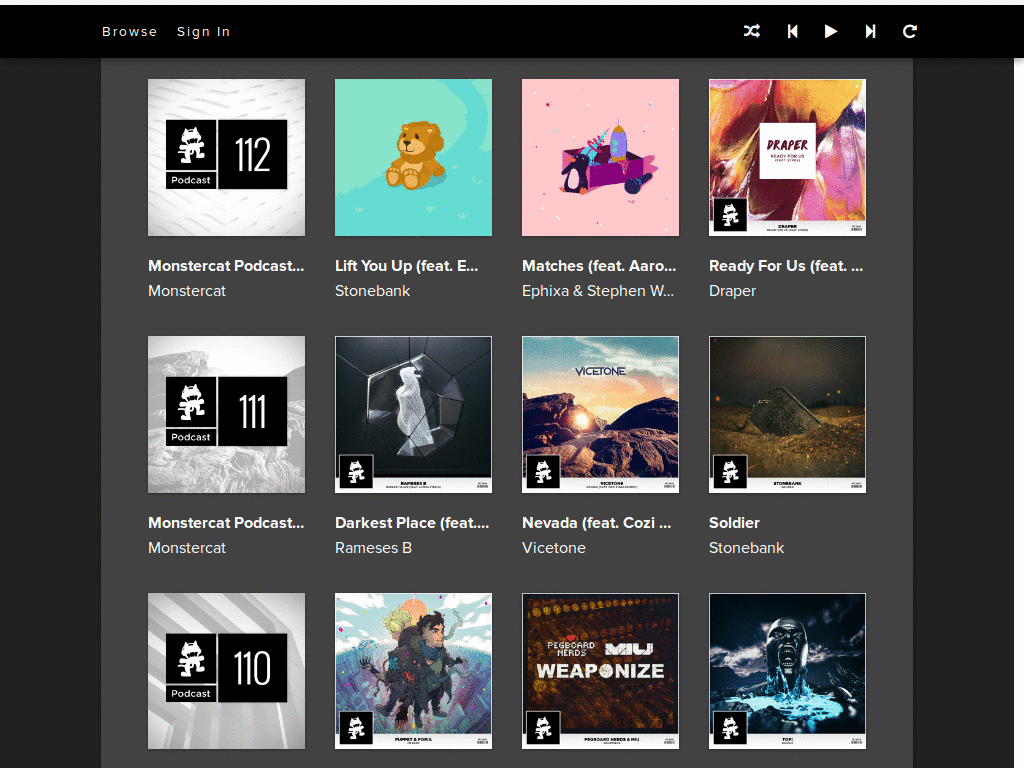Viewport: 1024px width, 768px height.
Task: Click title Ready For Us (feat. ...
Action: [786, 266]
